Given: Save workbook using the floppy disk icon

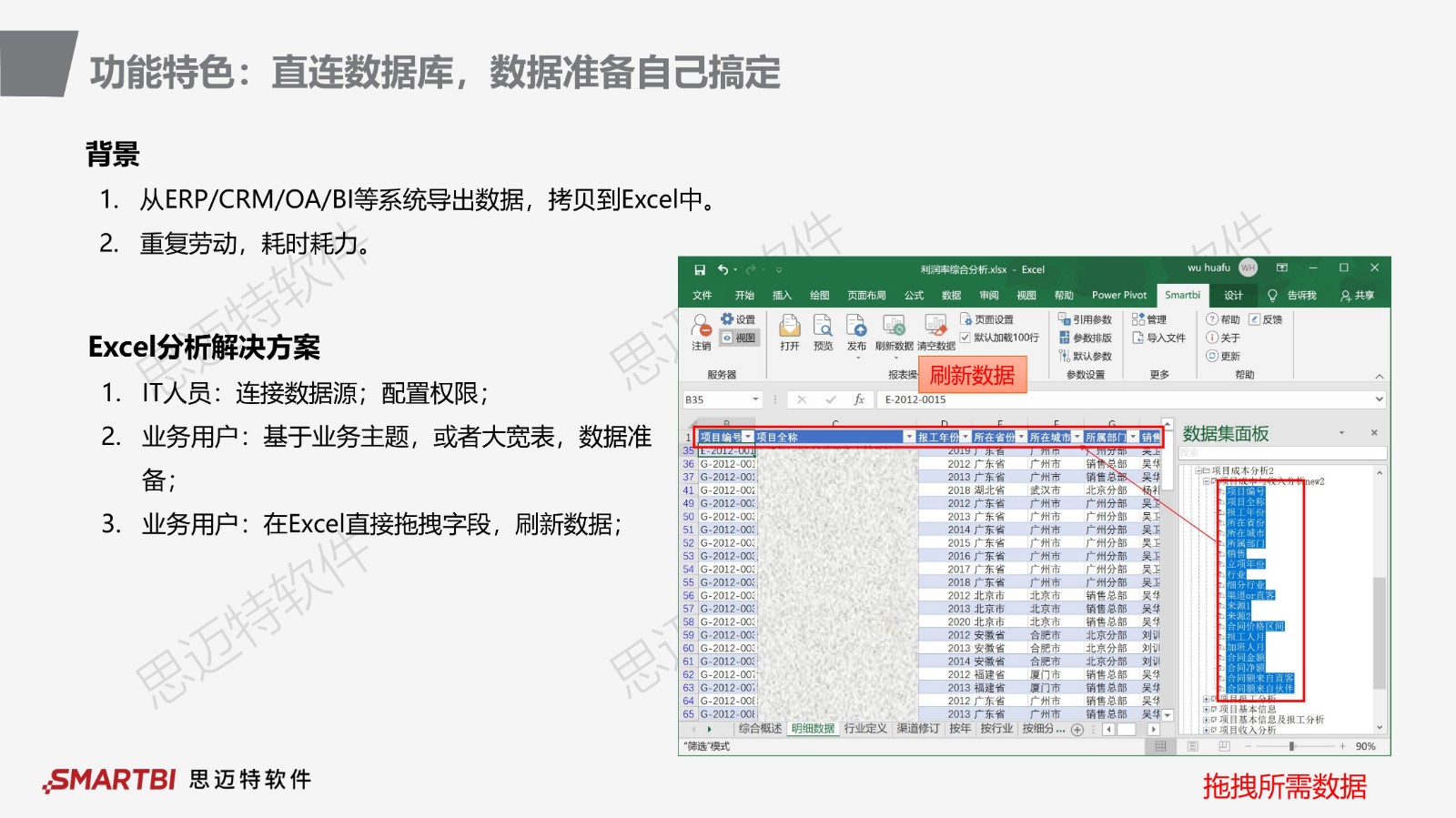Looking at the screenshot, I should [700, 270].
